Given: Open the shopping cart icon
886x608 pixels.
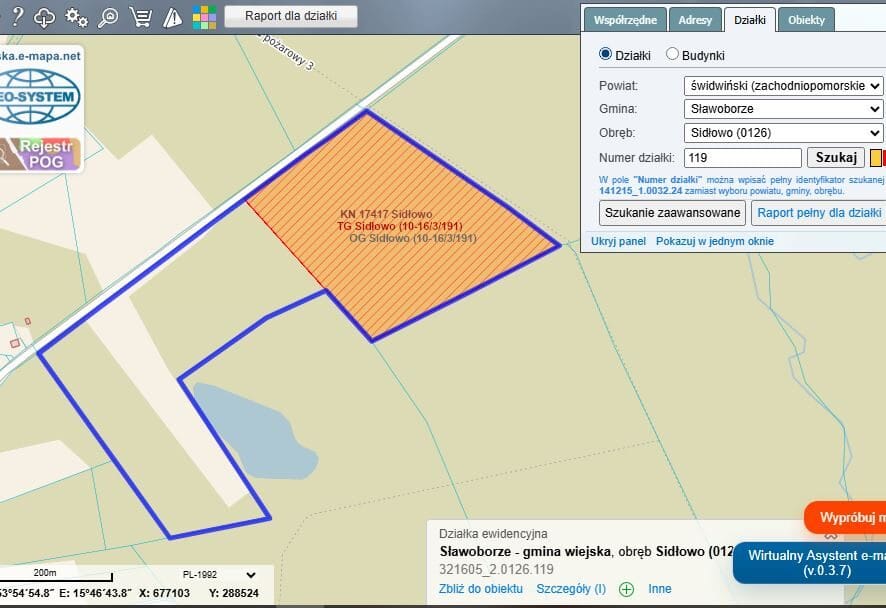Looking at the screenshot, I should click(x=141, y=16).
